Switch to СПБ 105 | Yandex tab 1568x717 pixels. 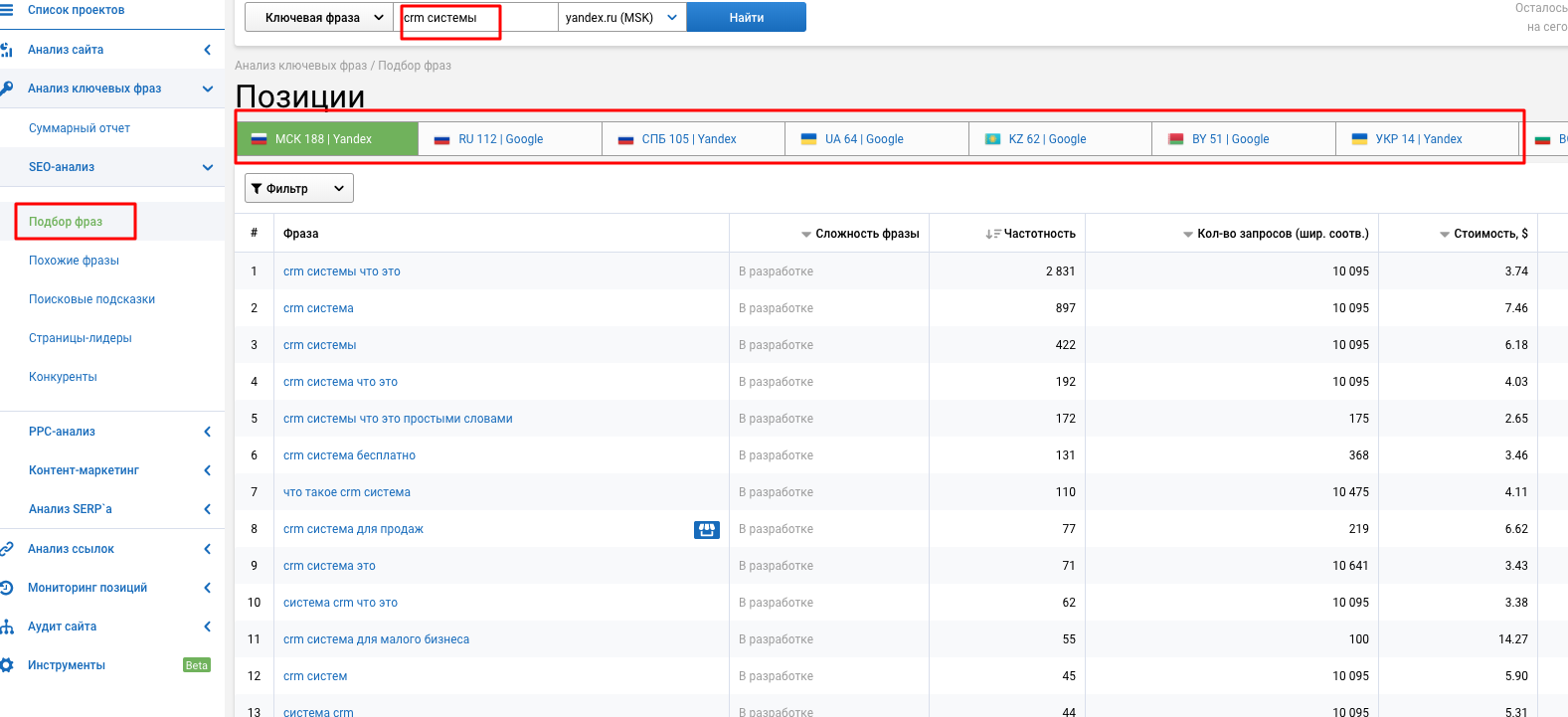tap(693, 139)
